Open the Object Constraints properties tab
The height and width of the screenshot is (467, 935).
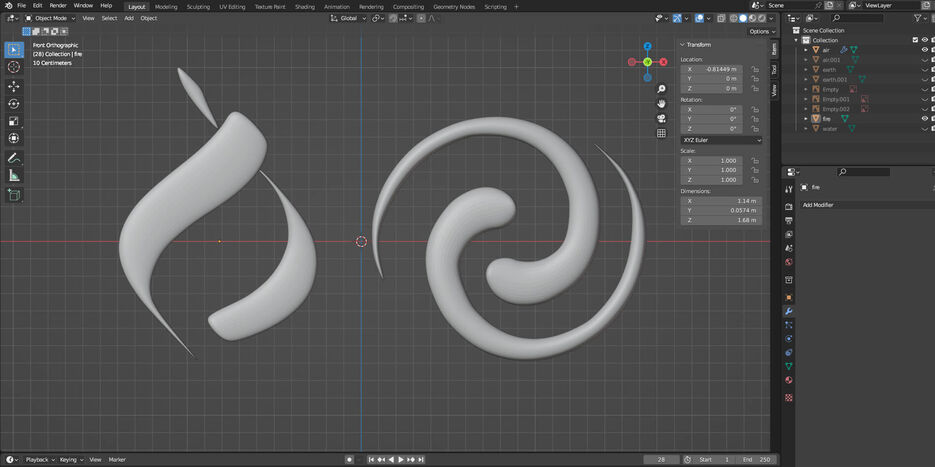click(x=789, y=352)
